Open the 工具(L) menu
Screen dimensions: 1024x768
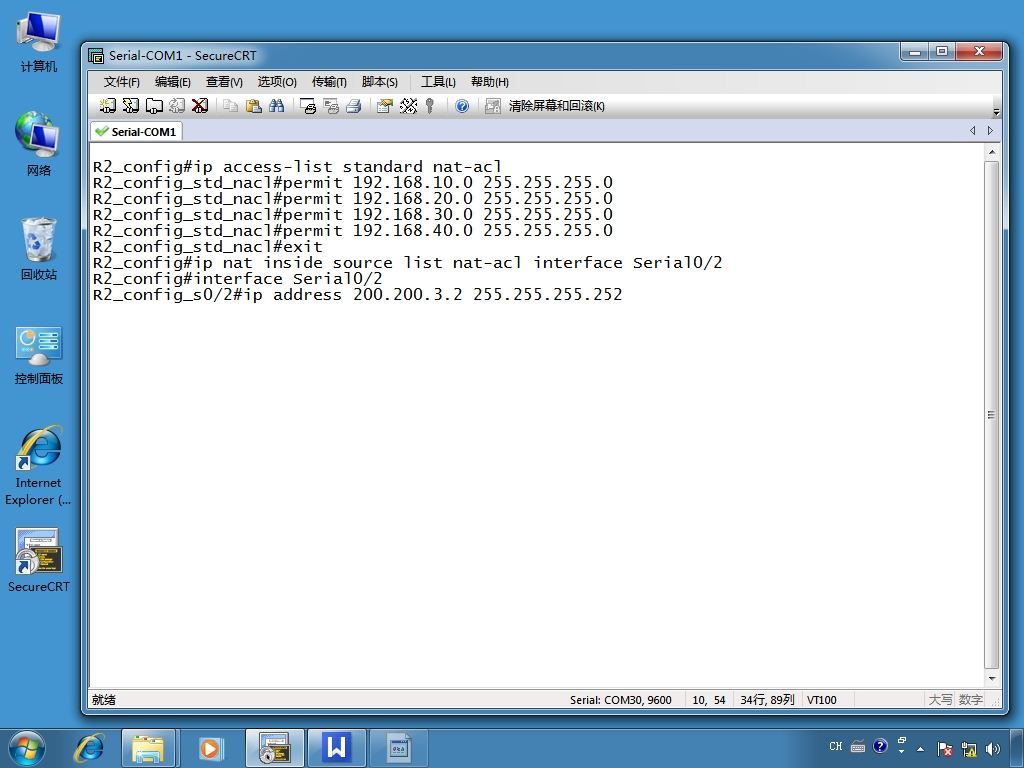(x=438, y=82)
